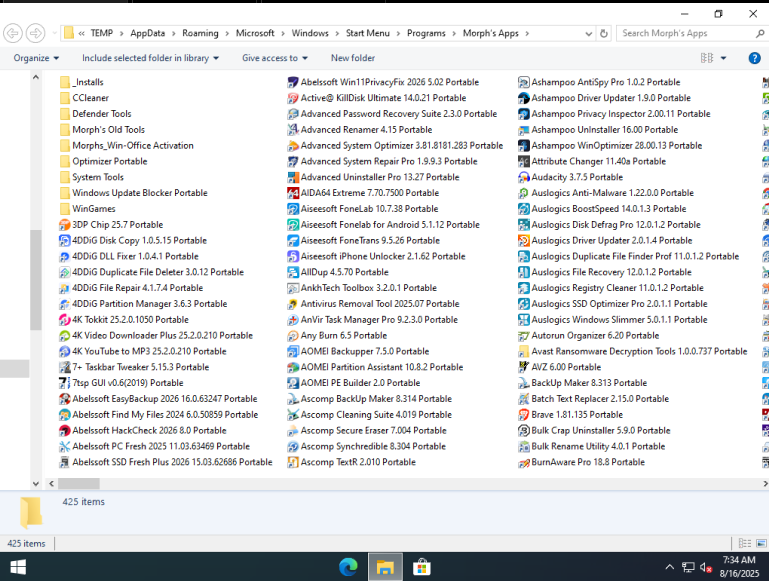The image size is (769, 581).
Task: Click the navigation pane scroll down arrow
Action: (36, 483)
